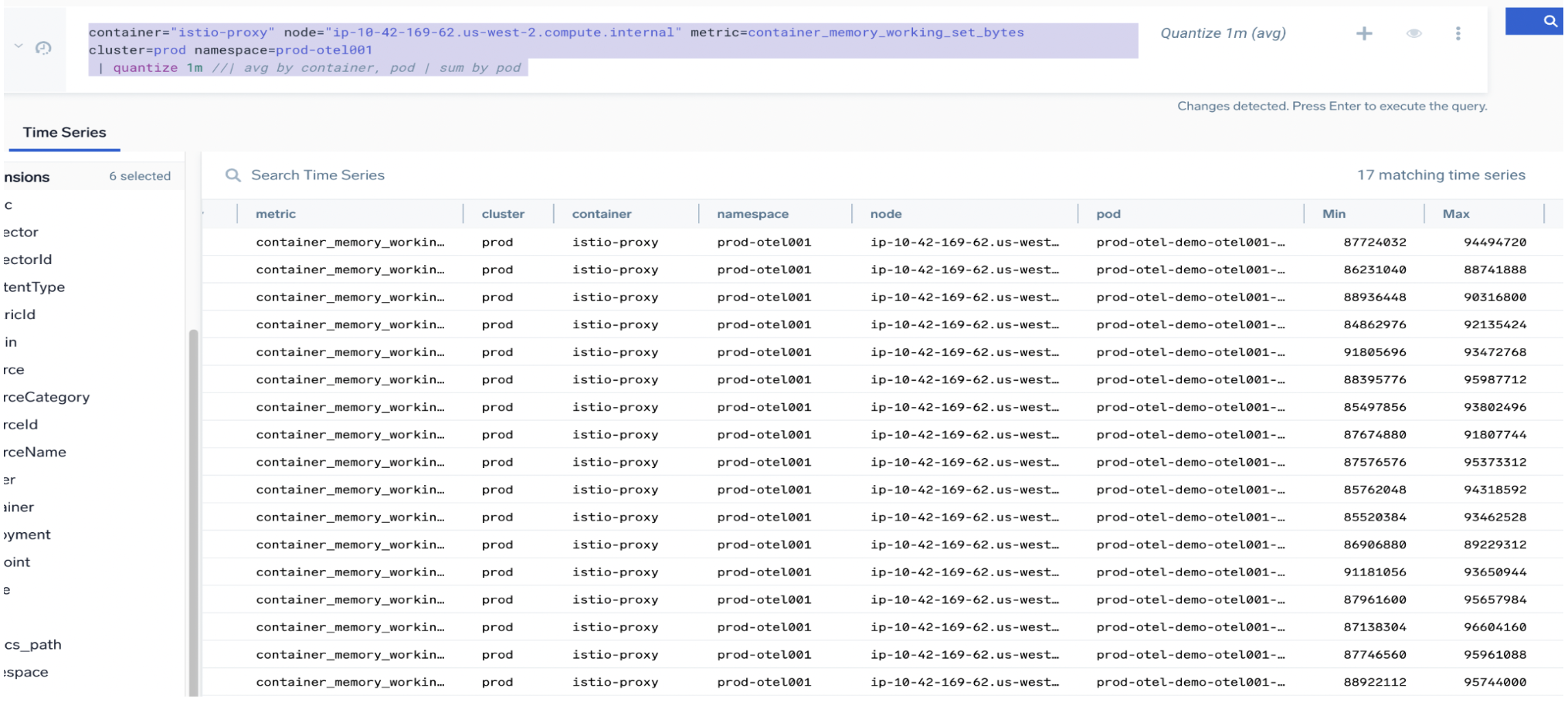The width and height of the screenshot is (1568, 709).
Task: Sort results by the Min column header
Action: pos(1334,214)
